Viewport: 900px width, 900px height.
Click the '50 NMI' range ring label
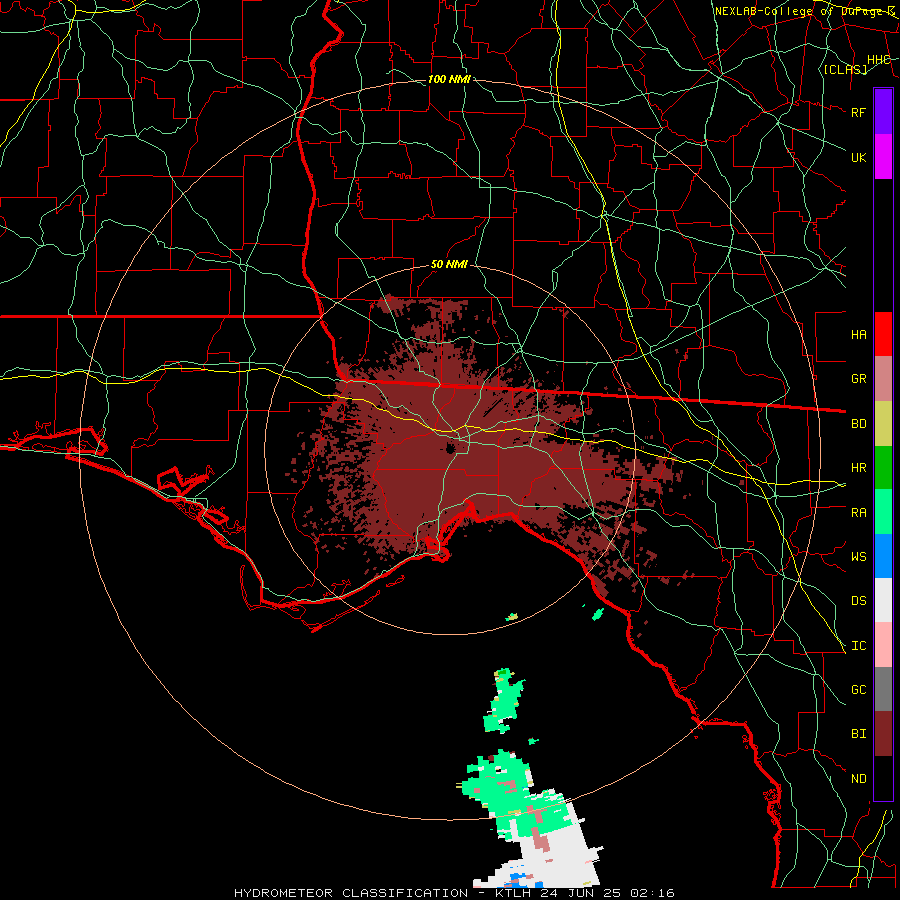pos(449,265)
